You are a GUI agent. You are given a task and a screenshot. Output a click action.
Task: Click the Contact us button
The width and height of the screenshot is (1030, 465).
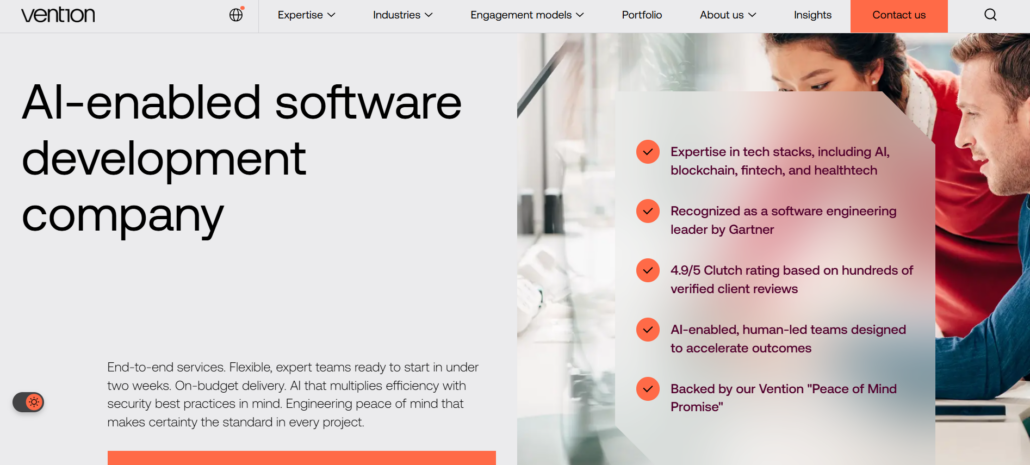click(x=899, y=16)
